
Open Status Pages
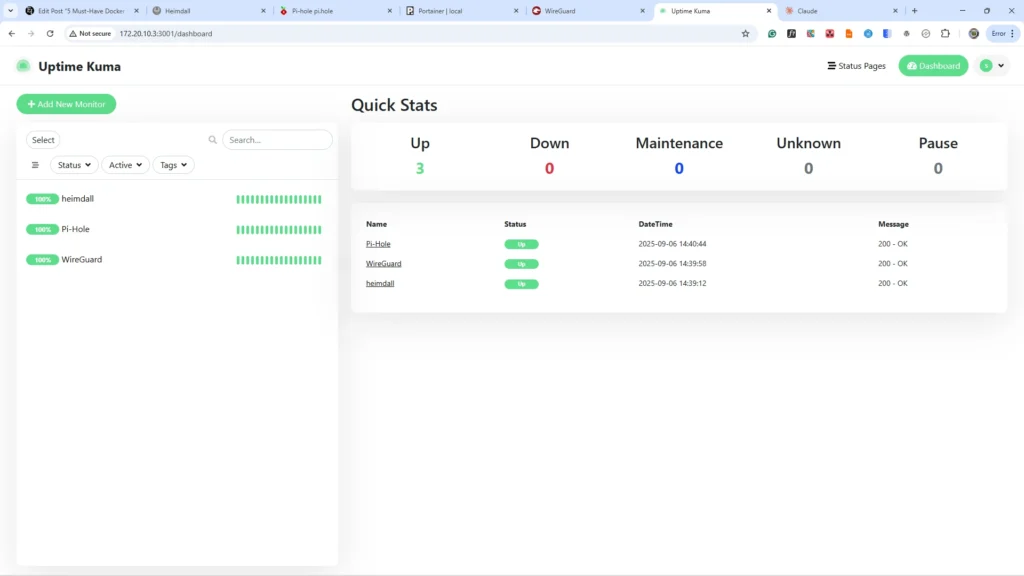[x=856, y=66]
